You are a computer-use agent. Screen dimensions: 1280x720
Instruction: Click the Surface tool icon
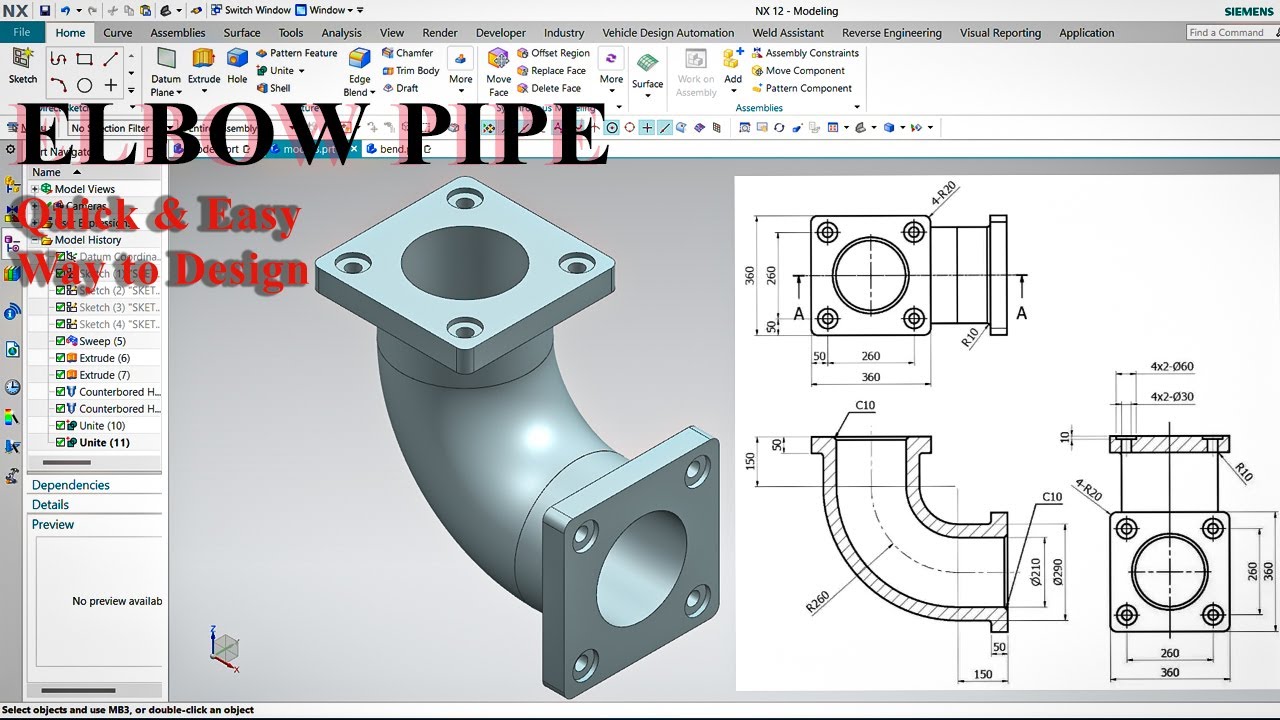647,64
